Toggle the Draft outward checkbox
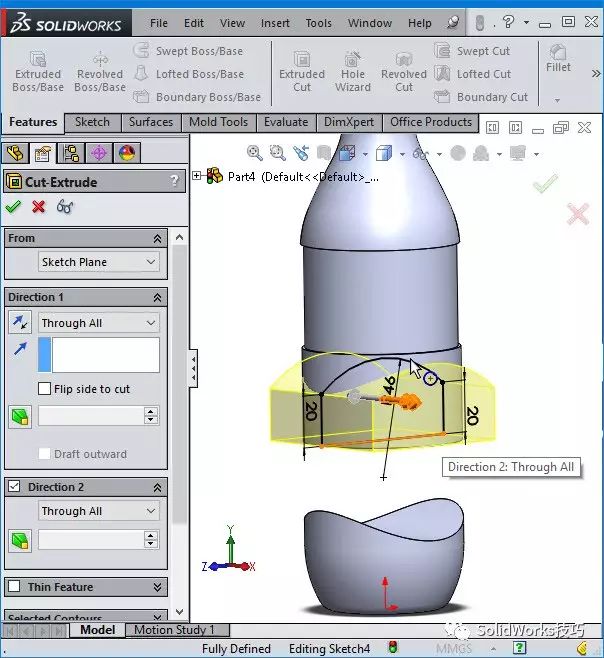Image resolution: width=604 pixels, height=658 pixels. (x=44, y=454)
